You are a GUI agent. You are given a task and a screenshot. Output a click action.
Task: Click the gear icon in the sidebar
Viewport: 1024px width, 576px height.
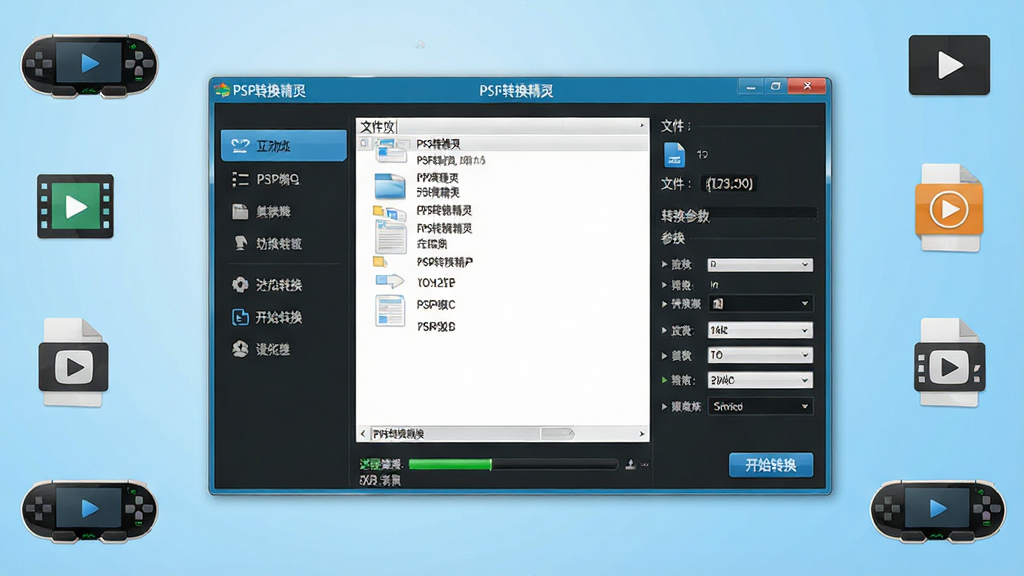pos(240,285)
